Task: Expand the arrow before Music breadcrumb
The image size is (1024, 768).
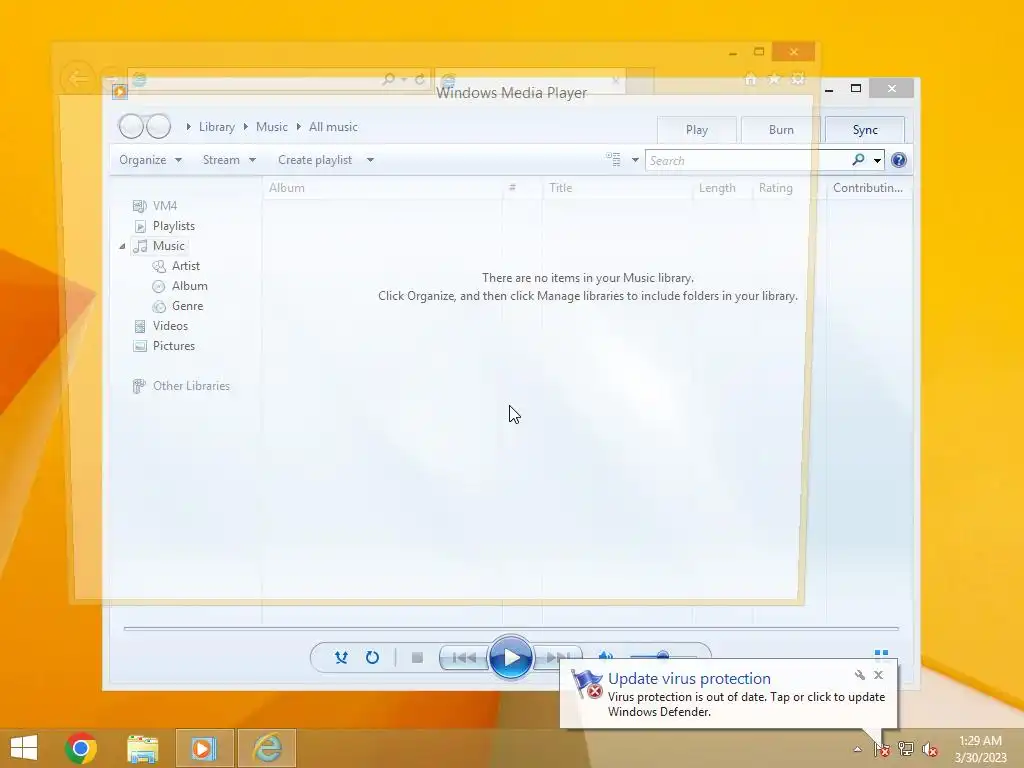Action: 246,127
